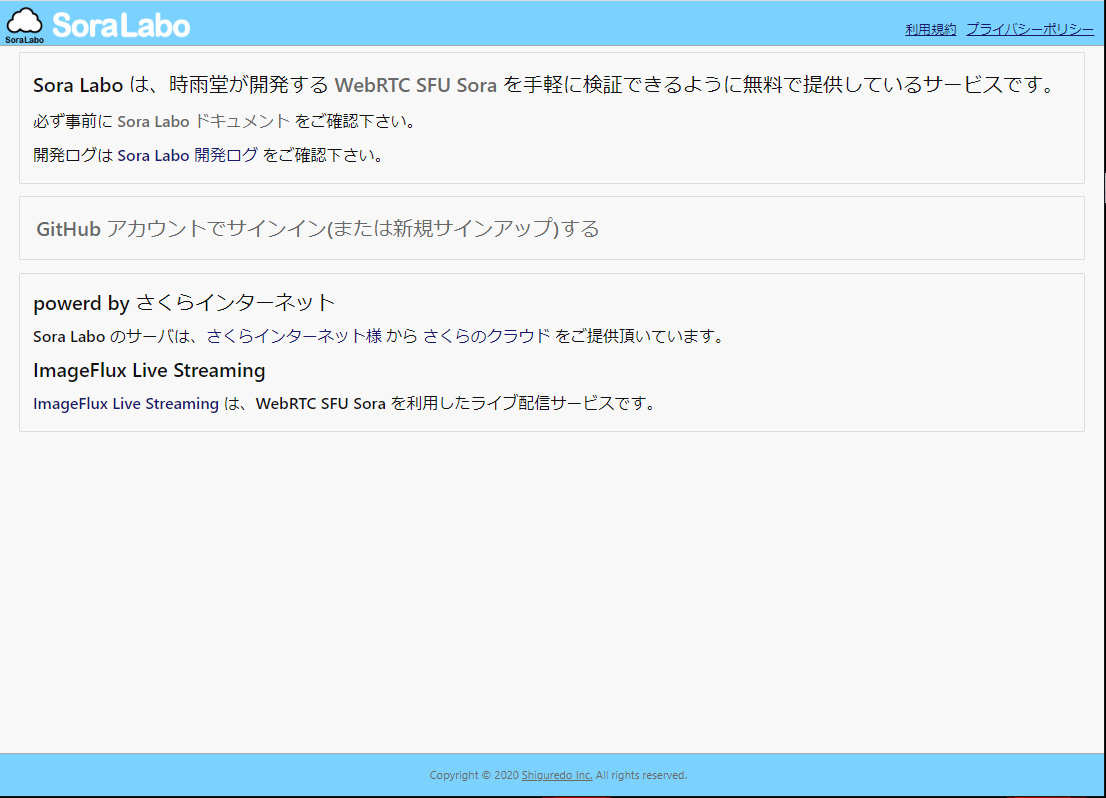Sign in with GitHub アカウント
This screenshot has width=1106, height=798.
pyautogui.click(x=317, y=229)
